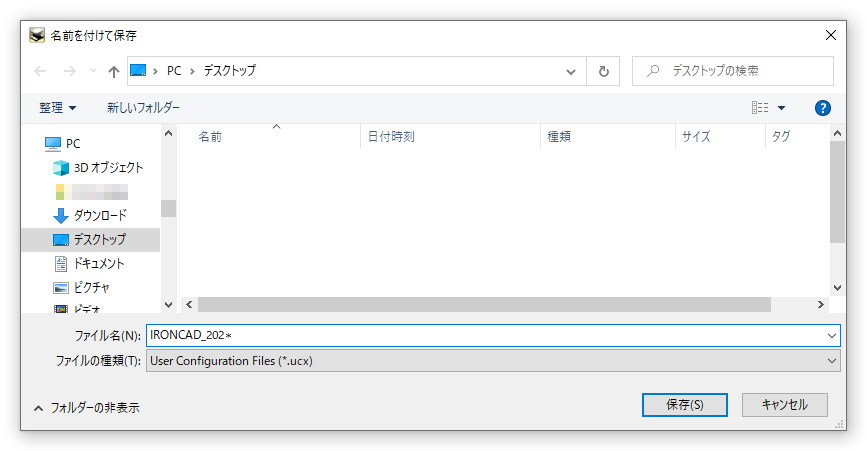
Task: Select 3D オブジェクト in the sidebar
Action: (108, 168)
